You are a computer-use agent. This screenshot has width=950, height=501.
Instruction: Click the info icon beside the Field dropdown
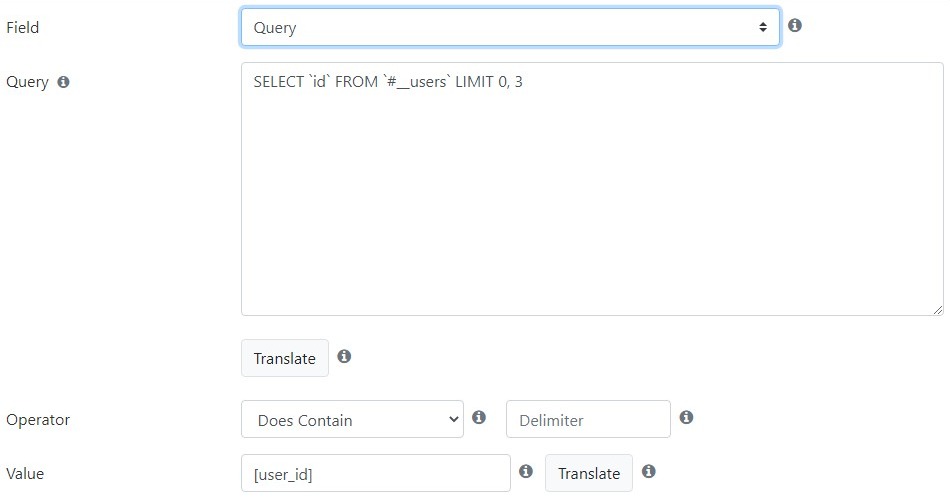(795, 25)
